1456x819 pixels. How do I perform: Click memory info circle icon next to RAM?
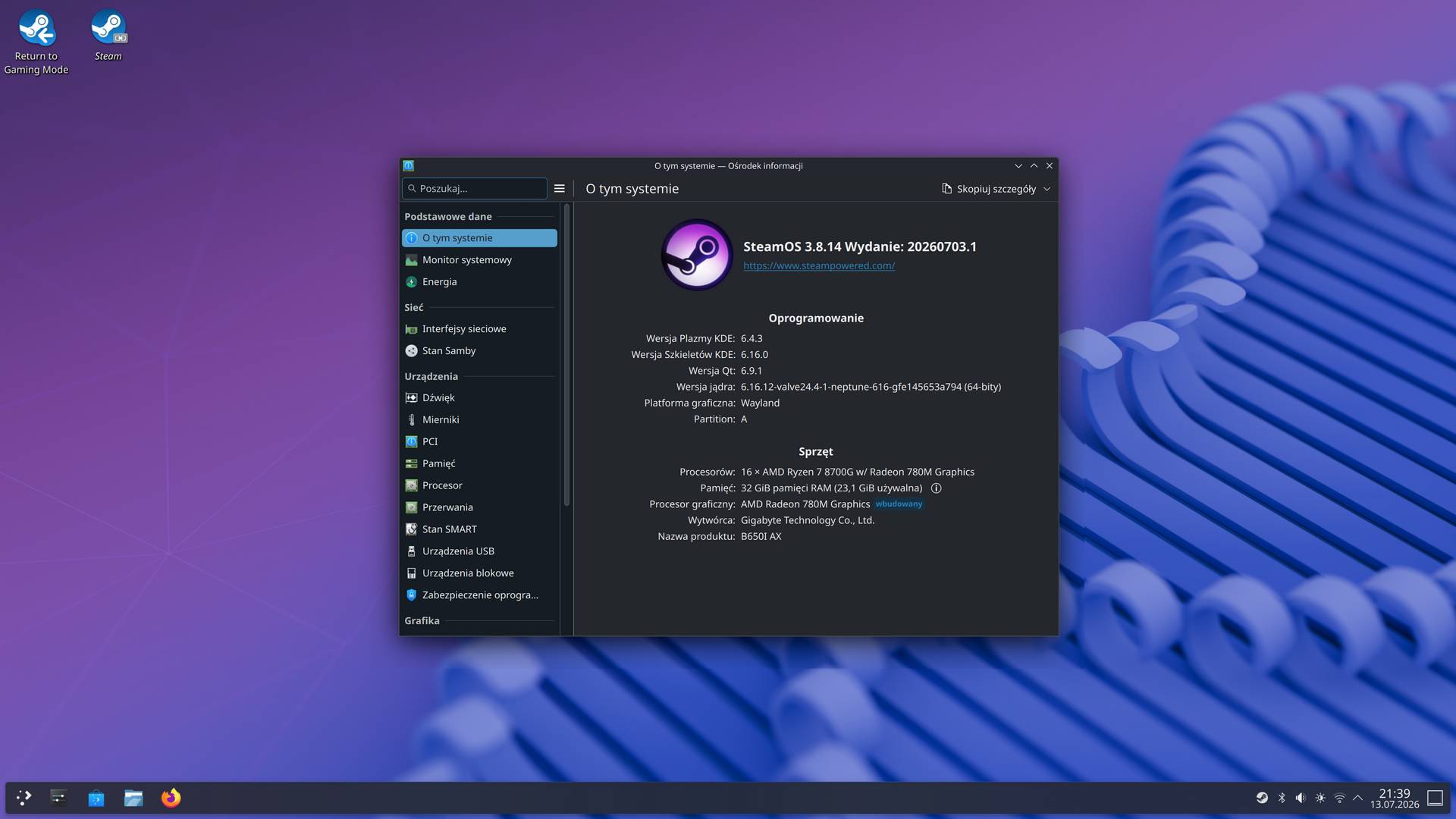tap(936, 488)
